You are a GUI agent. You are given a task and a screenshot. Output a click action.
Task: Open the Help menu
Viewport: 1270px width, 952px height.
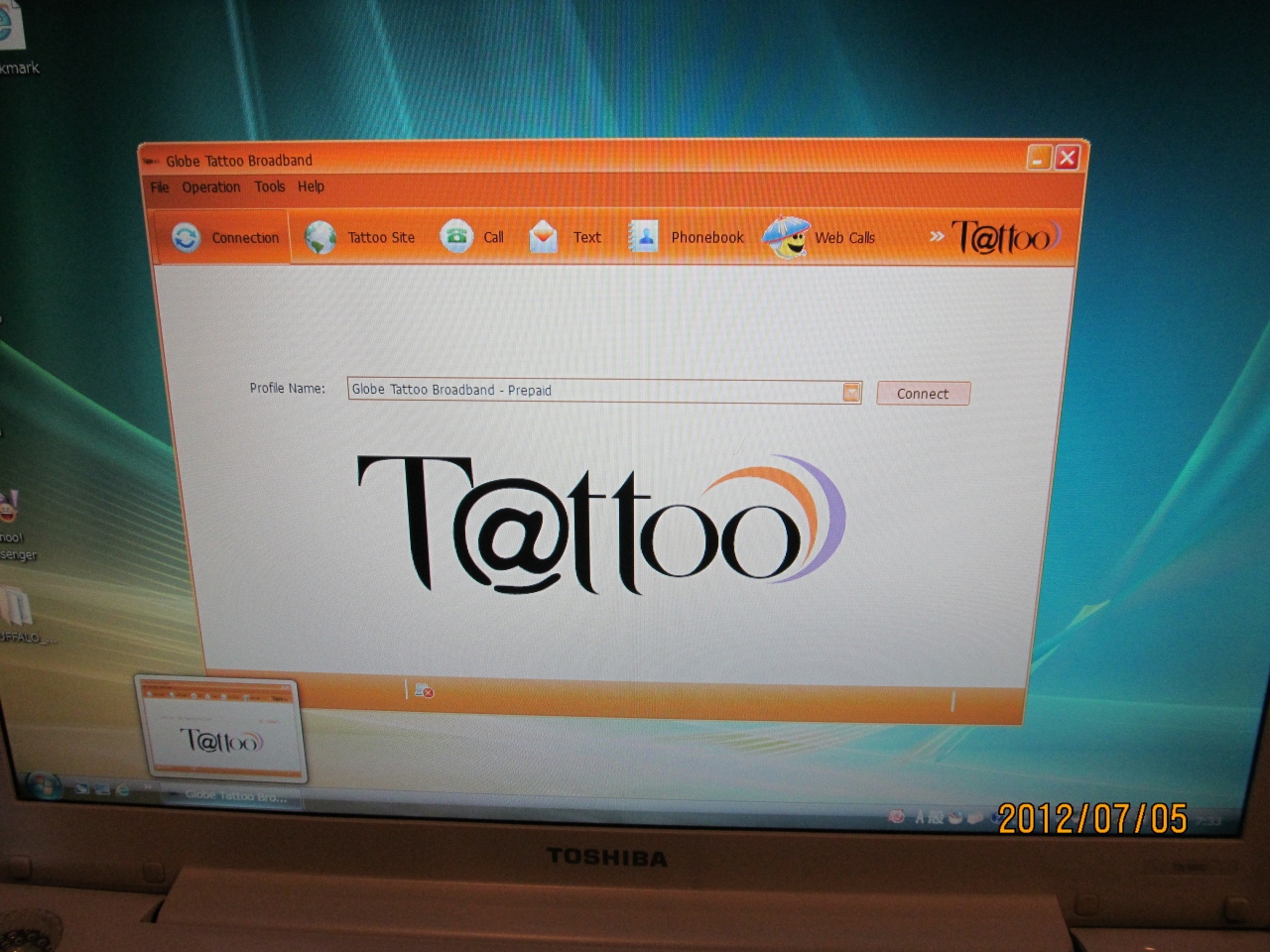click(x=311, y=186)
